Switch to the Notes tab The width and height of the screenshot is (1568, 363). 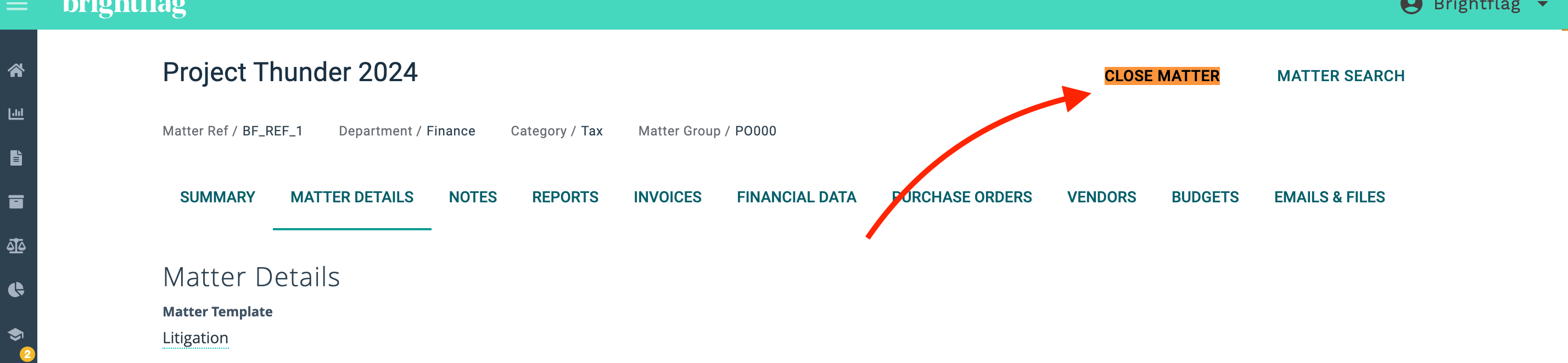coord(473,197)
